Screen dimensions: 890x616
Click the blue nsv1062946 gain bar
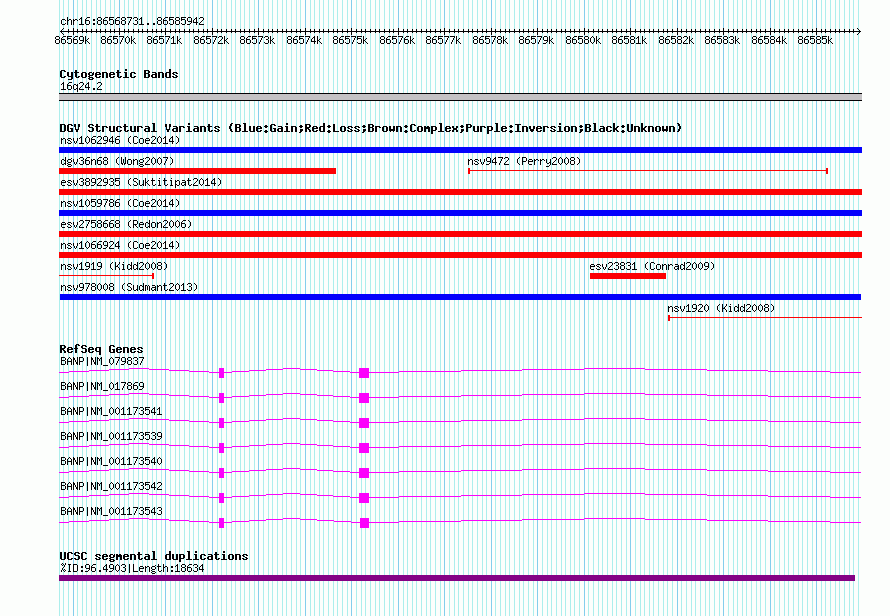point(460,150)
